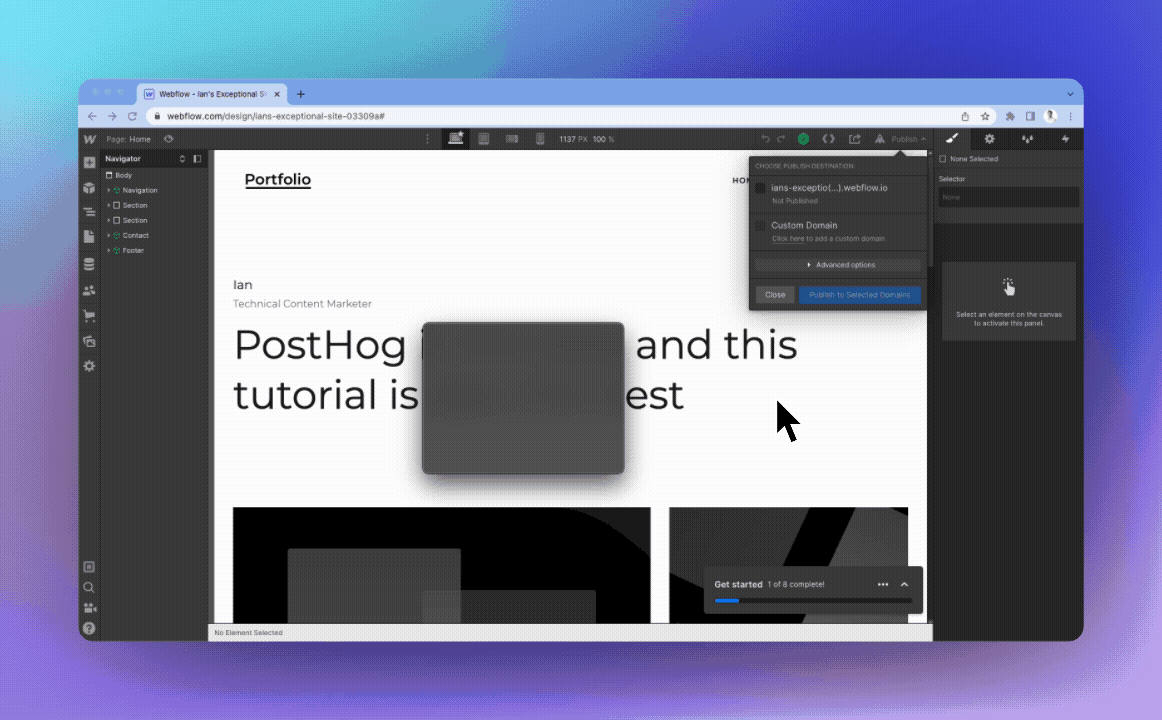Screen dimensions: 1162x720
Task: Switch to the element Settings gear tab
Action: tap(989, 139)
